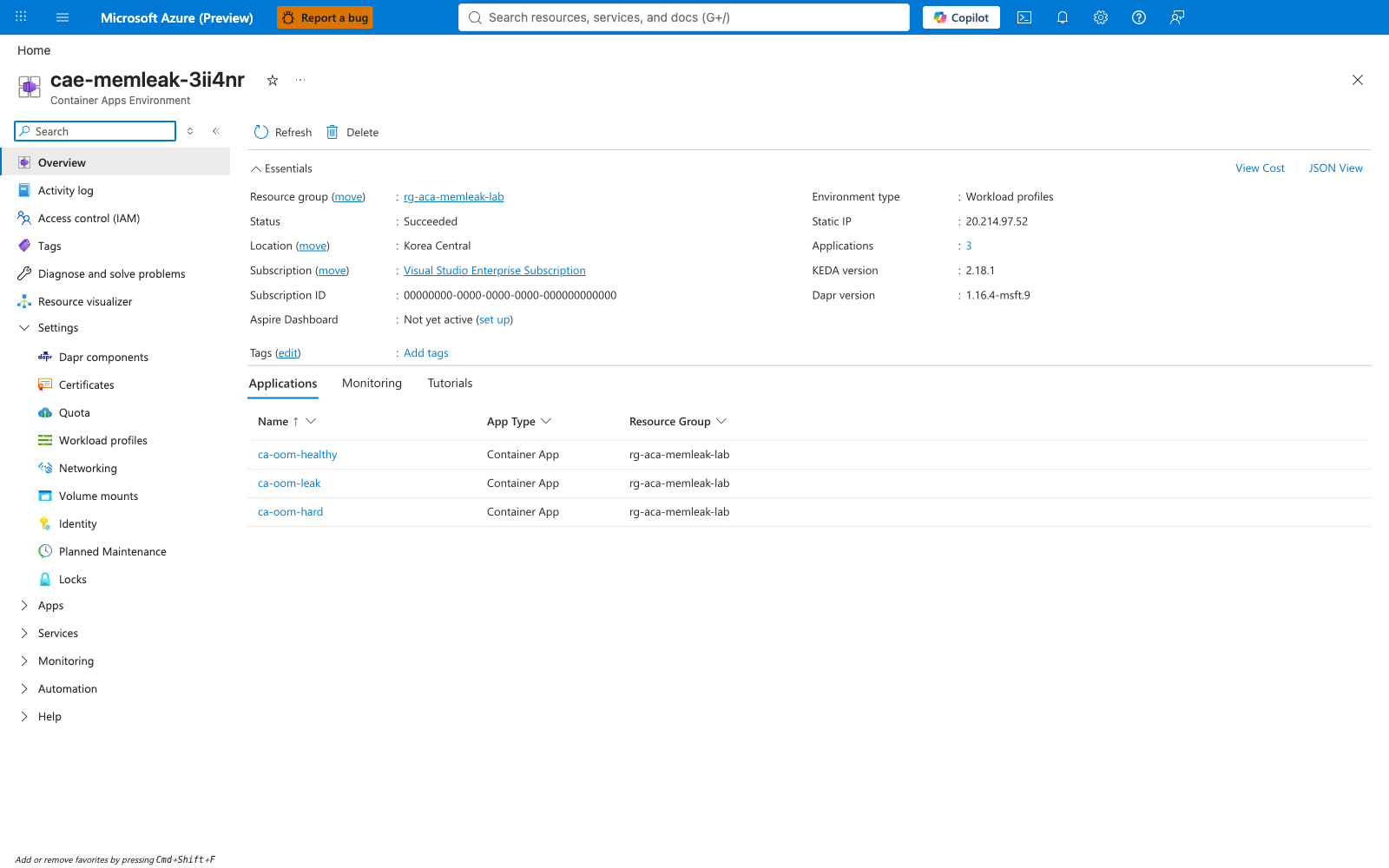
Task: Open the rg-aca-memleak-lab resource group link
Action: point(453,197)
